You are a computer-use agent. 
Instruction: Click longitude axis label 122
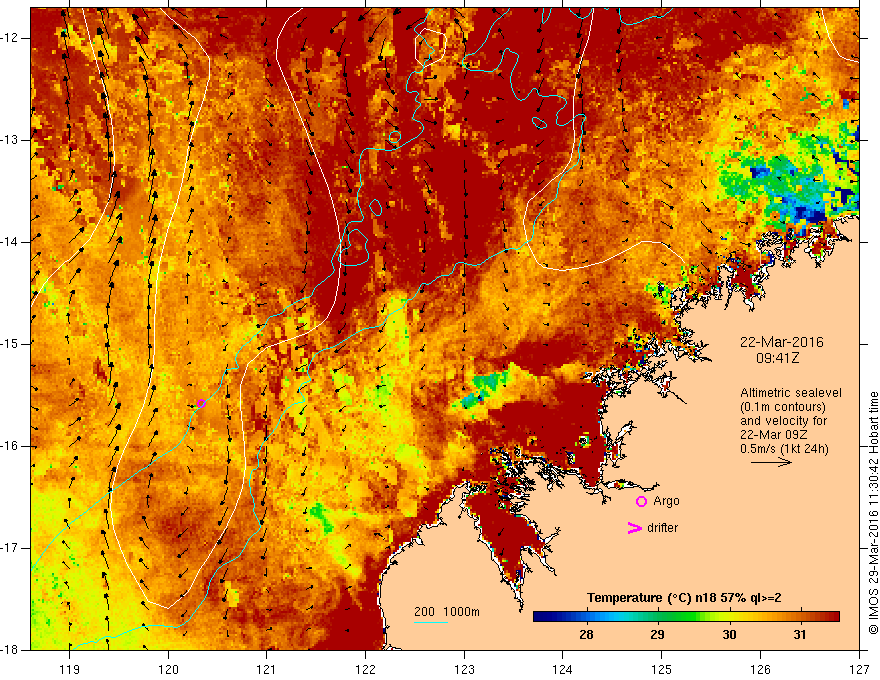click(x=365, y=669)
